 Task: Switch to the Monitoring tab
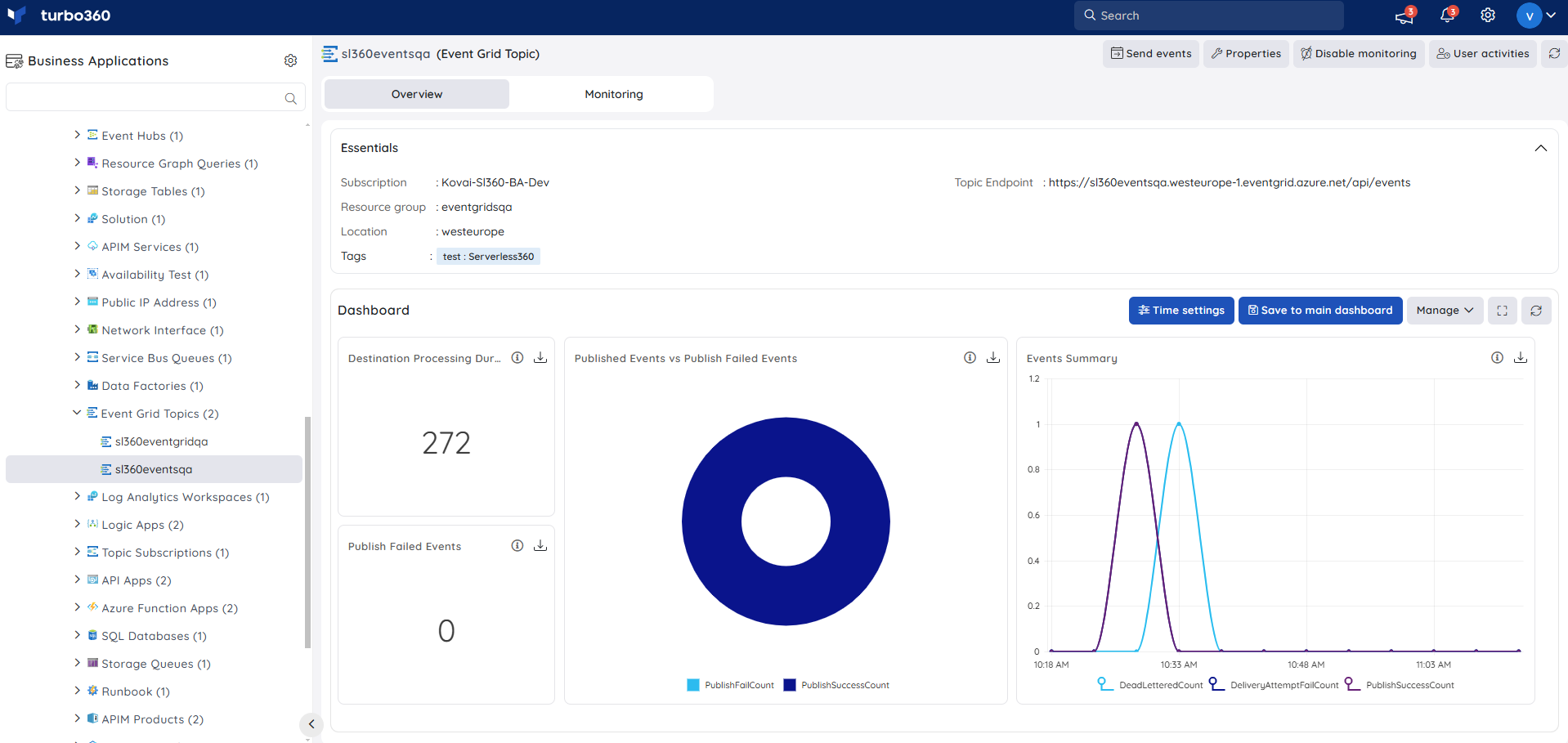(x=613, y=94)
